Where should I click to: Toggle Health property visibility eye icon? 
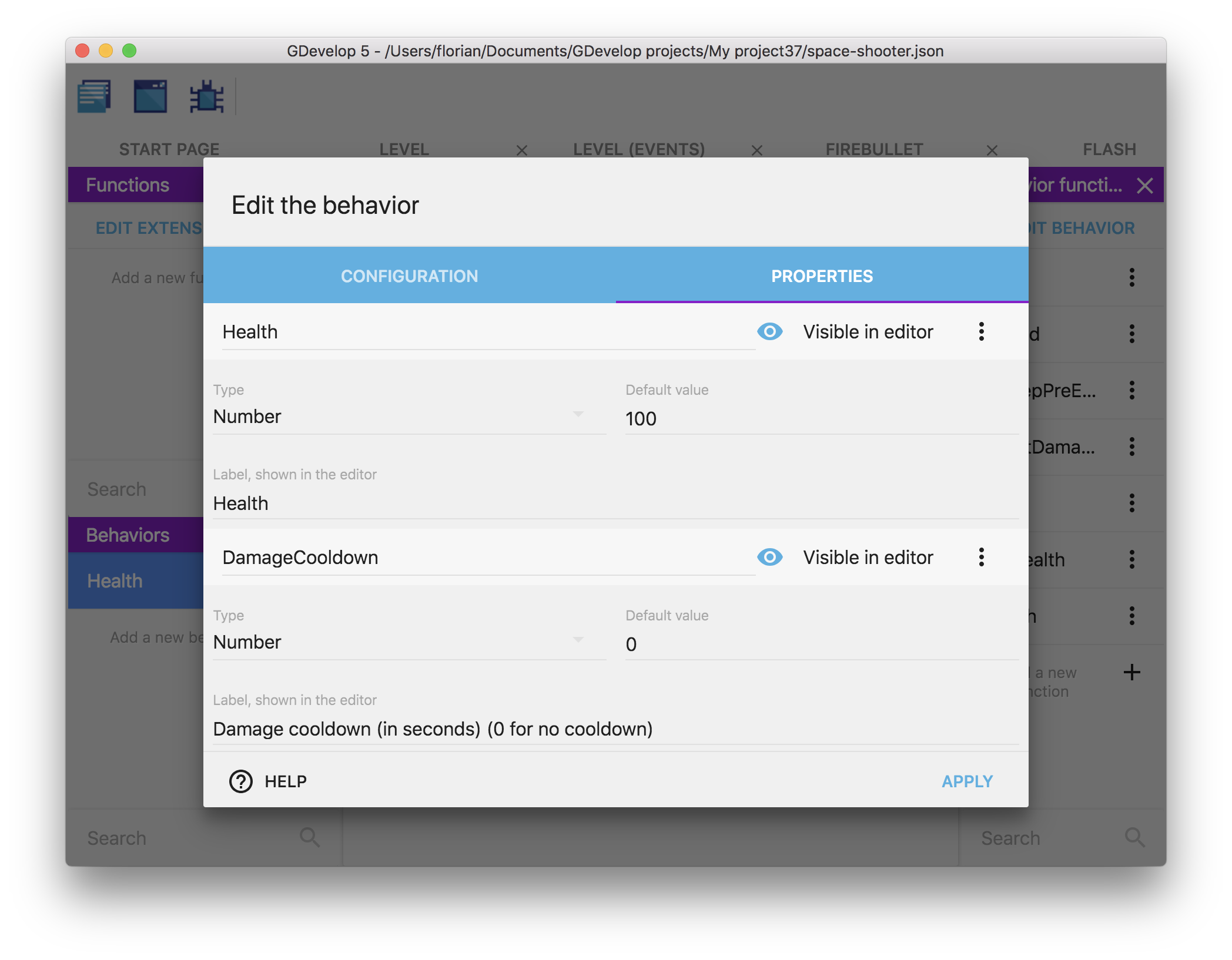[x=769, y=332]
